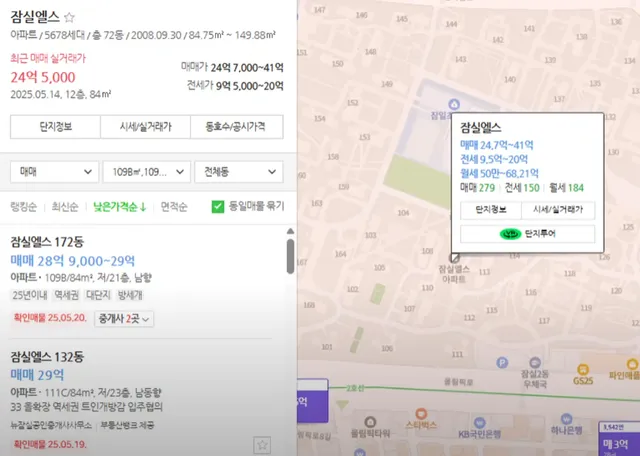Open the 단지정보 tab in left panel
Image resolution: width=640 pixels, height=456 pixels.
tap(56, 127)
